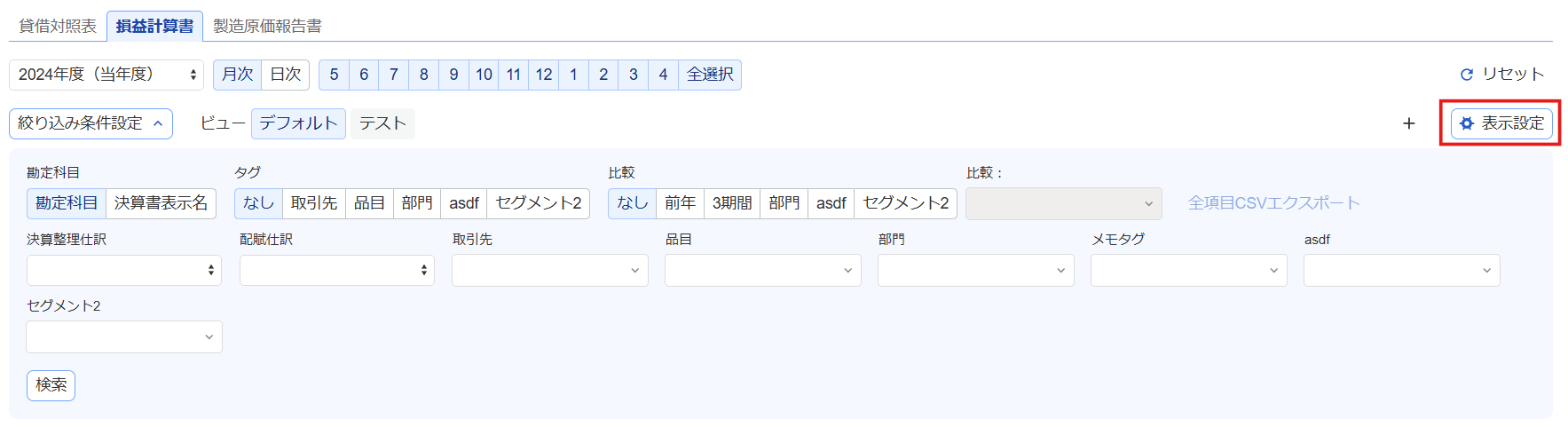Set tag option to 部門
Image resolution: width=1568 pixels, height=427 pixels.
pyautogui.click(x=417, y=203)
